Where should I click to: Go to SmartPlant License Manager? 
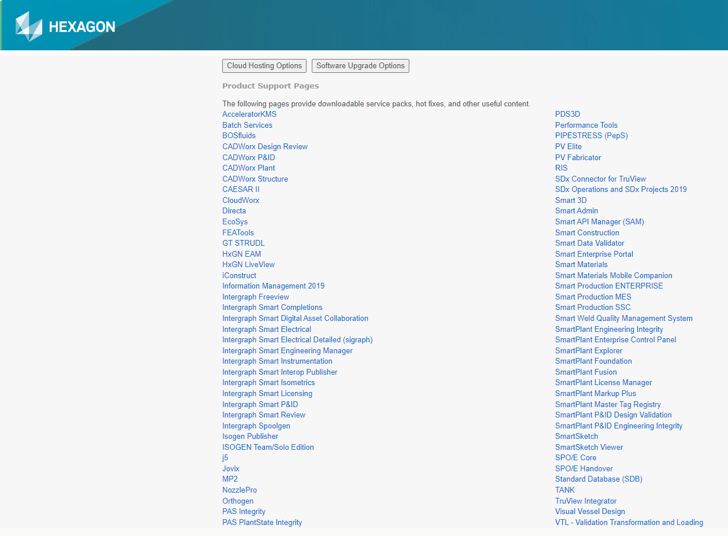pyautogui.click(x=603, y=383)
